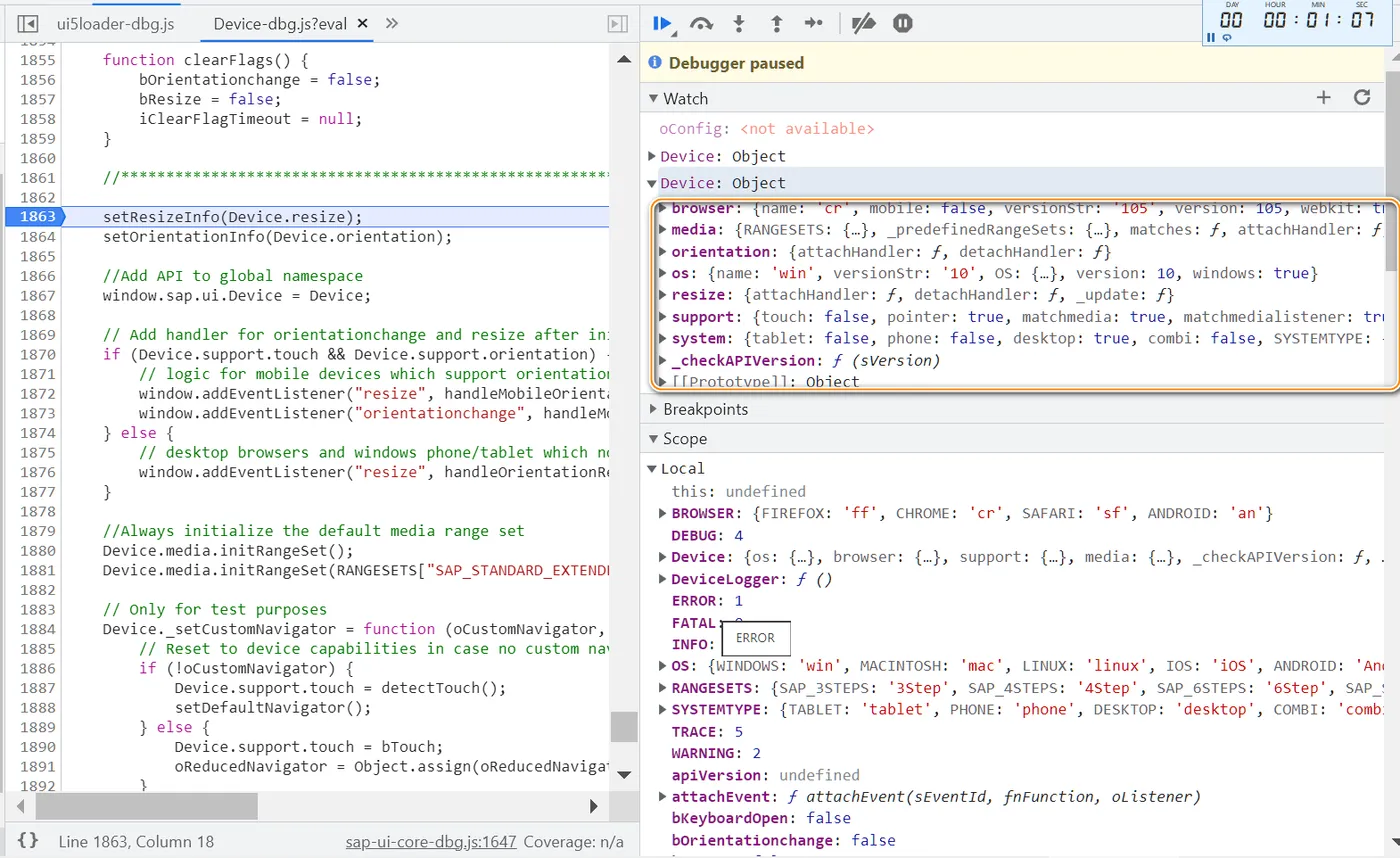The height and width of the screenshot is (858, 1400).
Task: Toggle breakpoint on line 1863
Action: point(38,217)
